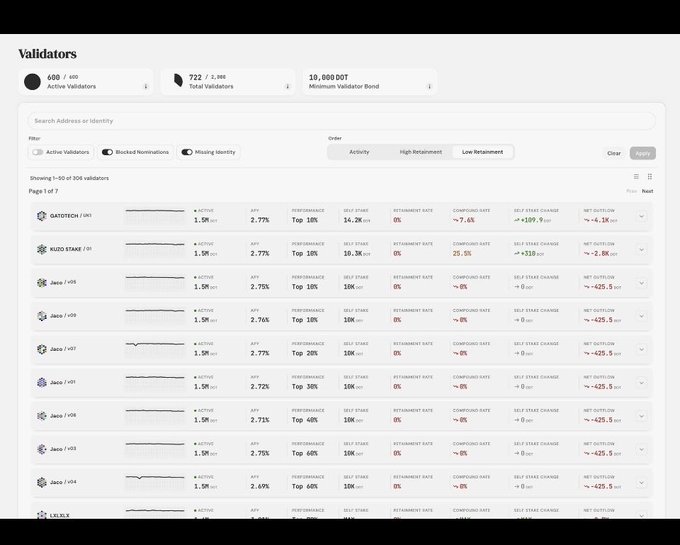Expand the Jaco / v04 row chevron

coord(641,482)
